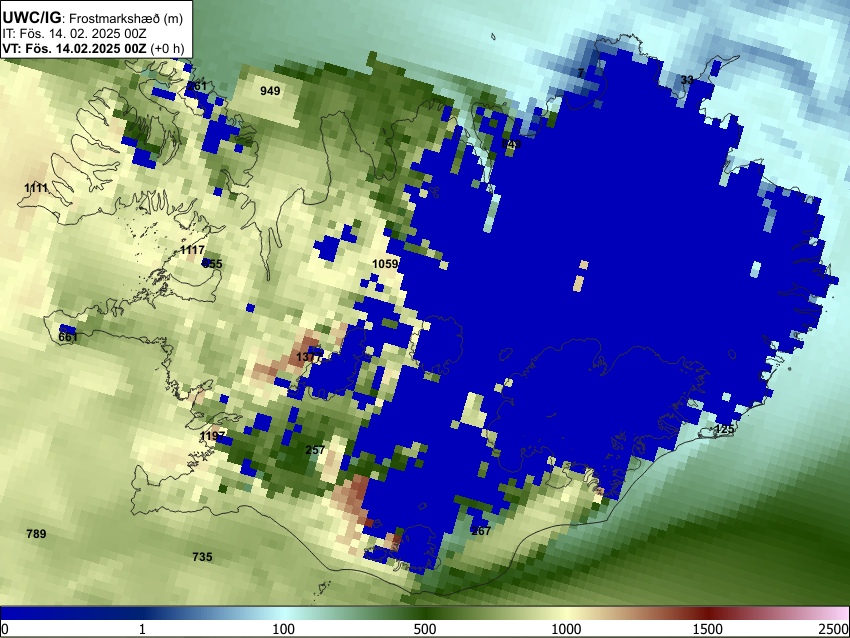
Task: Select the 1111 value in the Westfjords
Action: tap(36, 188)
